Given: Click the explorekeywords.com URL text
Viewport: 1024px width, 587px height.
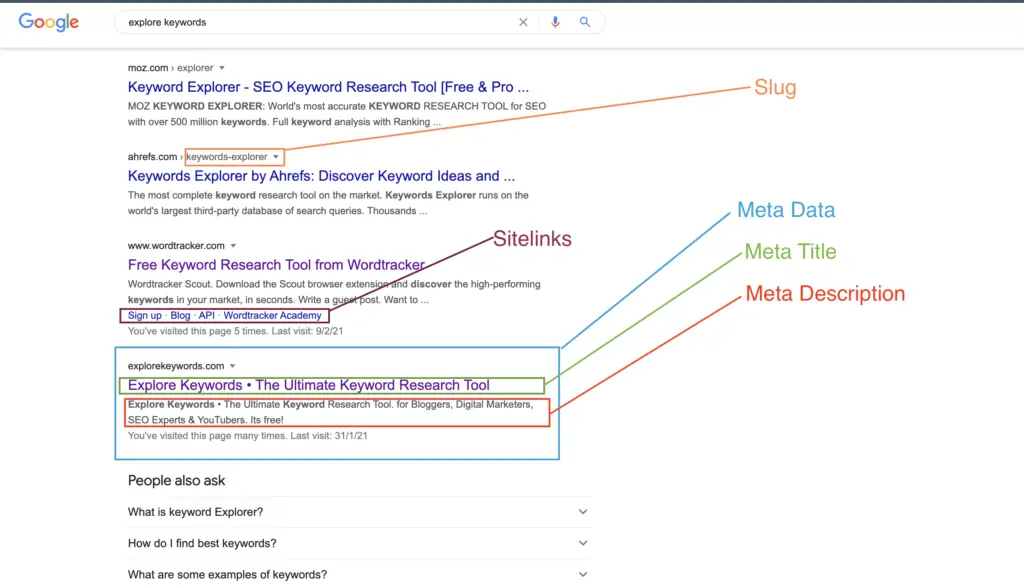Looking at the screenshot, I should [176, 366].
